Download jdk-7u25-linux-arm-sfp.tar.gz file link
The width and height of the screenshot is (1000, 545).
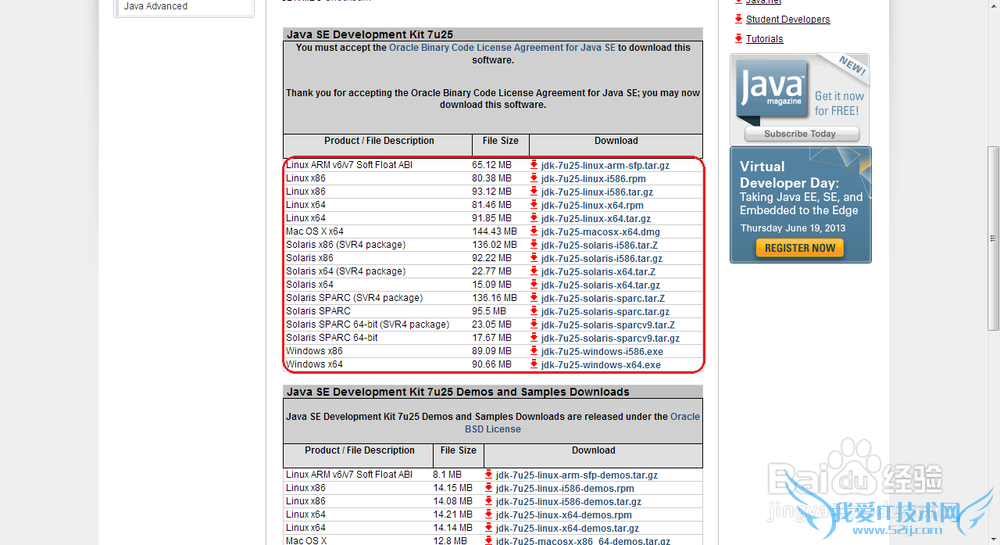605,166
